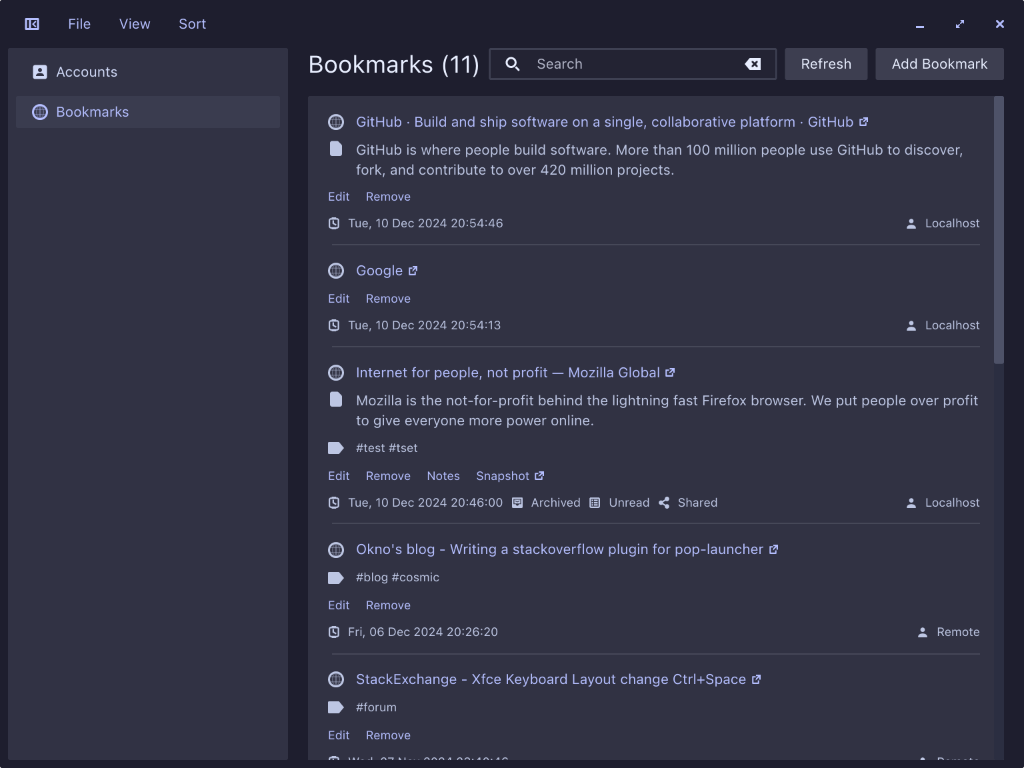This screenshot has width=1024, height=768.
Task: Click the Refresh button
Action: pos(826,64)
